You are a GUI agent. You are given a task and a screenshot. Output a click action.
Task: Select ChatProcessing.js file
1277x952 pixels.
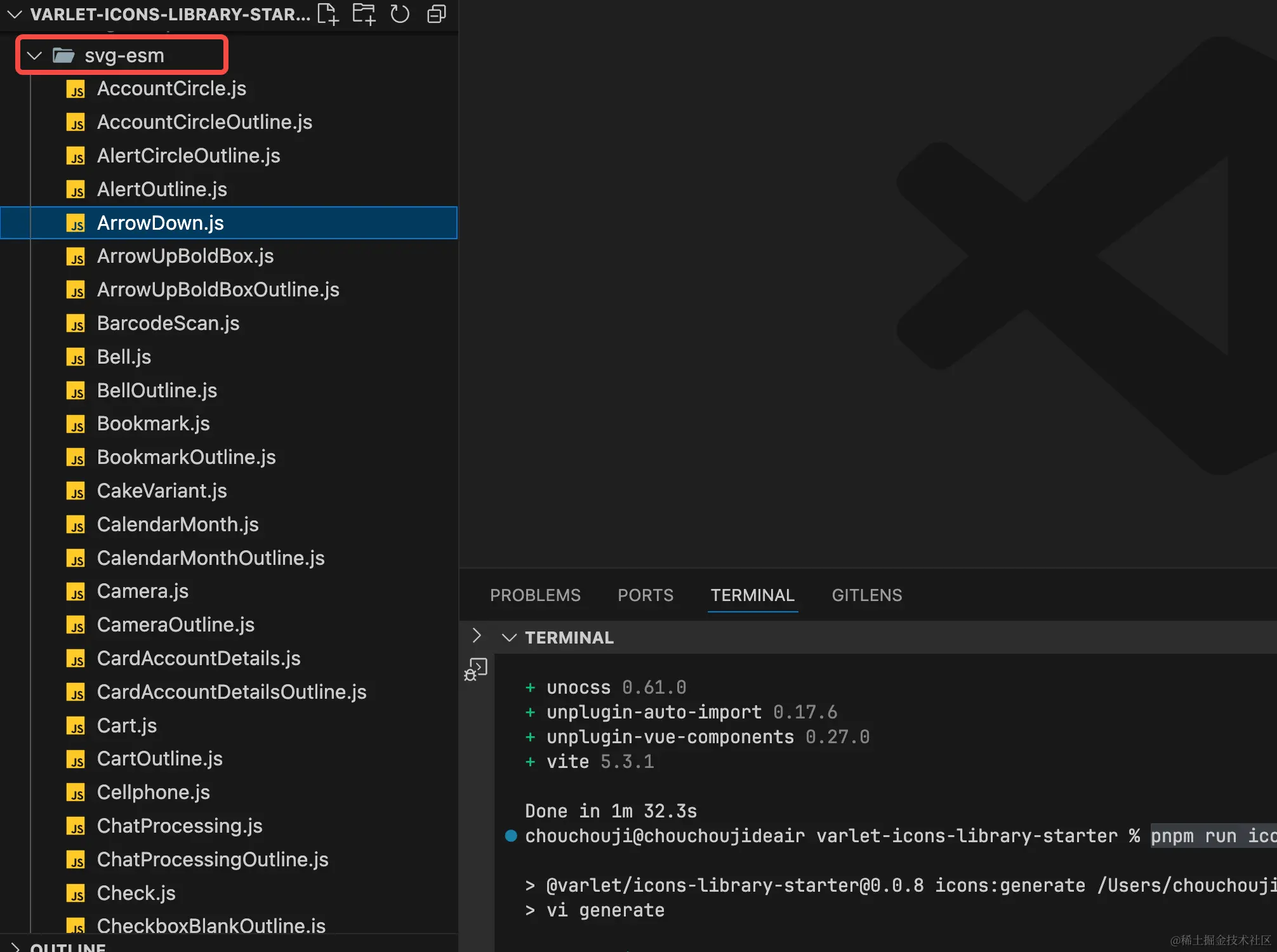180,826
